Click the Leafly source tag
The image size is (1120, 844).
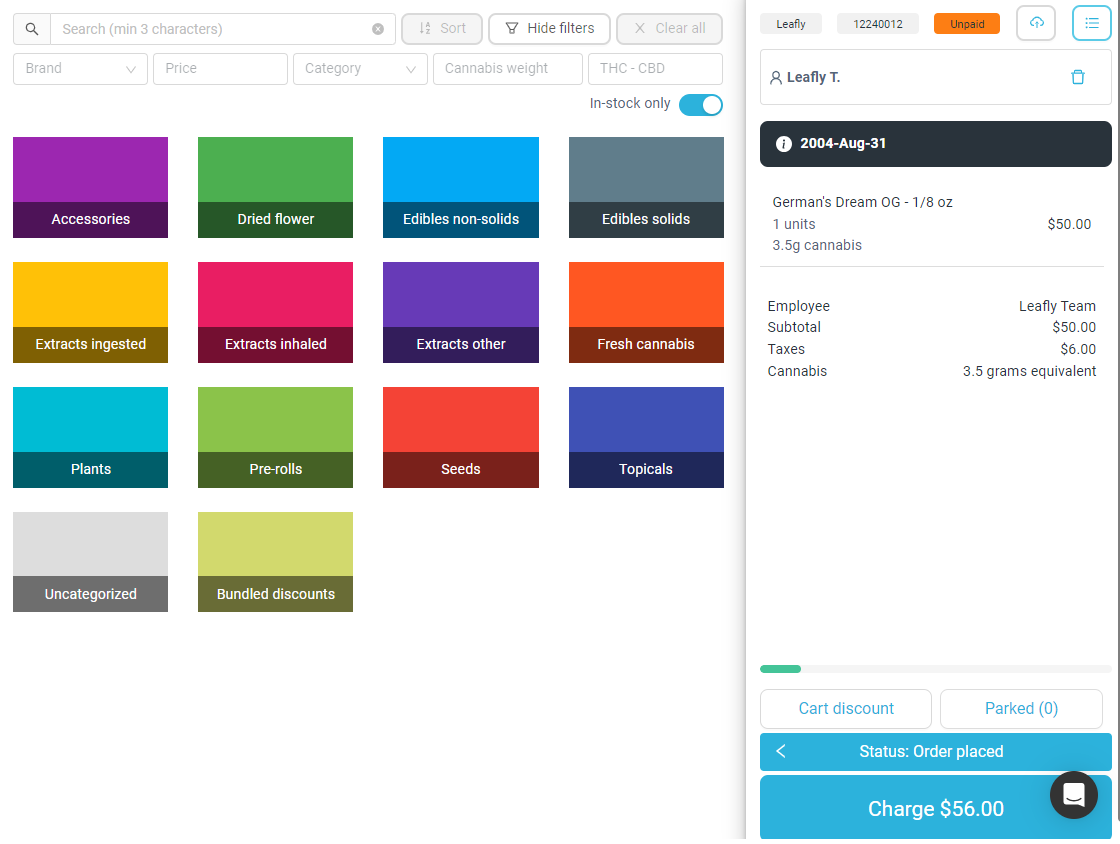click(x=791, y=24)
